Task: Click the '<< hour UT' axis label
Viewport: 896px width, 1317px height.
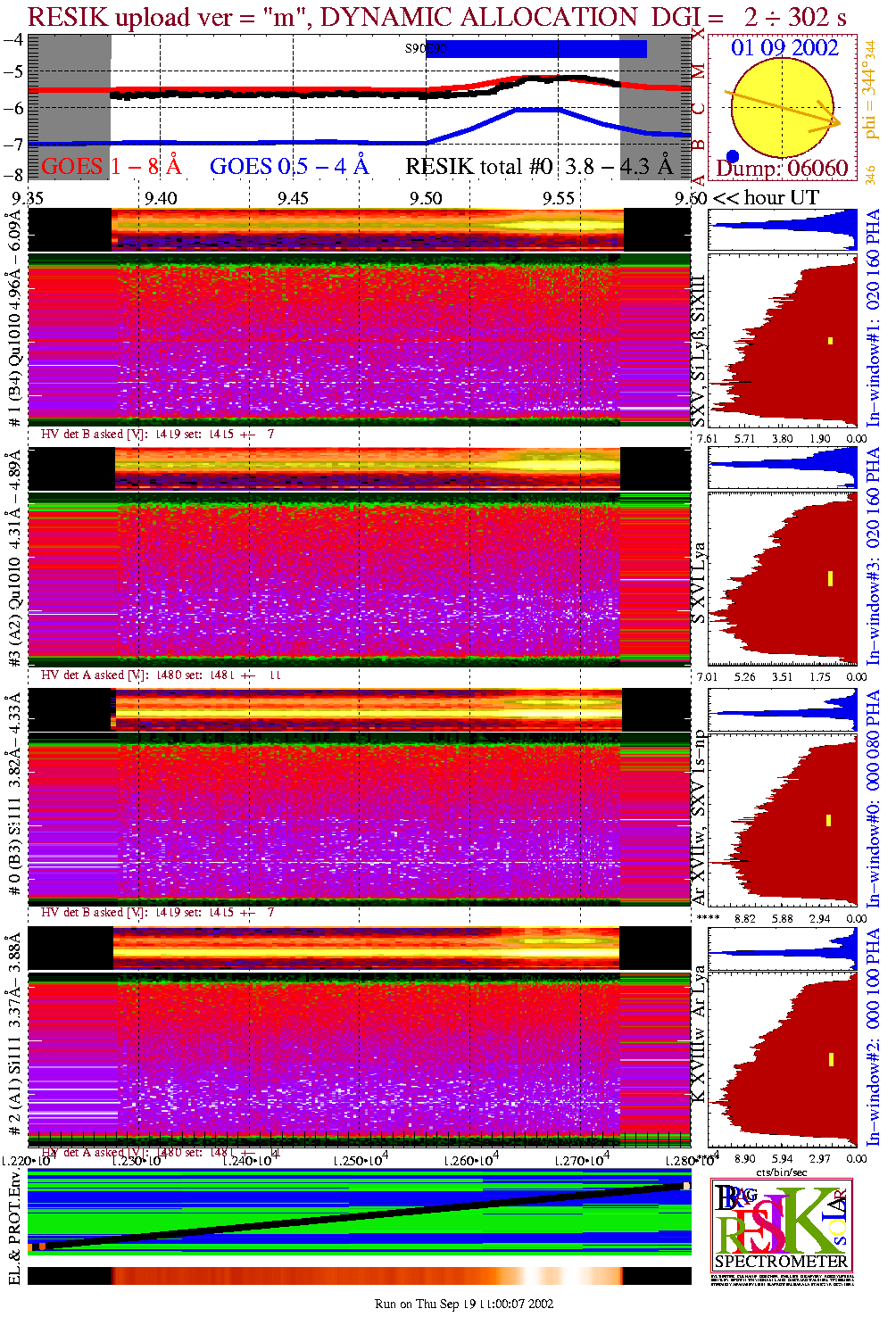Action: (x=766, y=198)
